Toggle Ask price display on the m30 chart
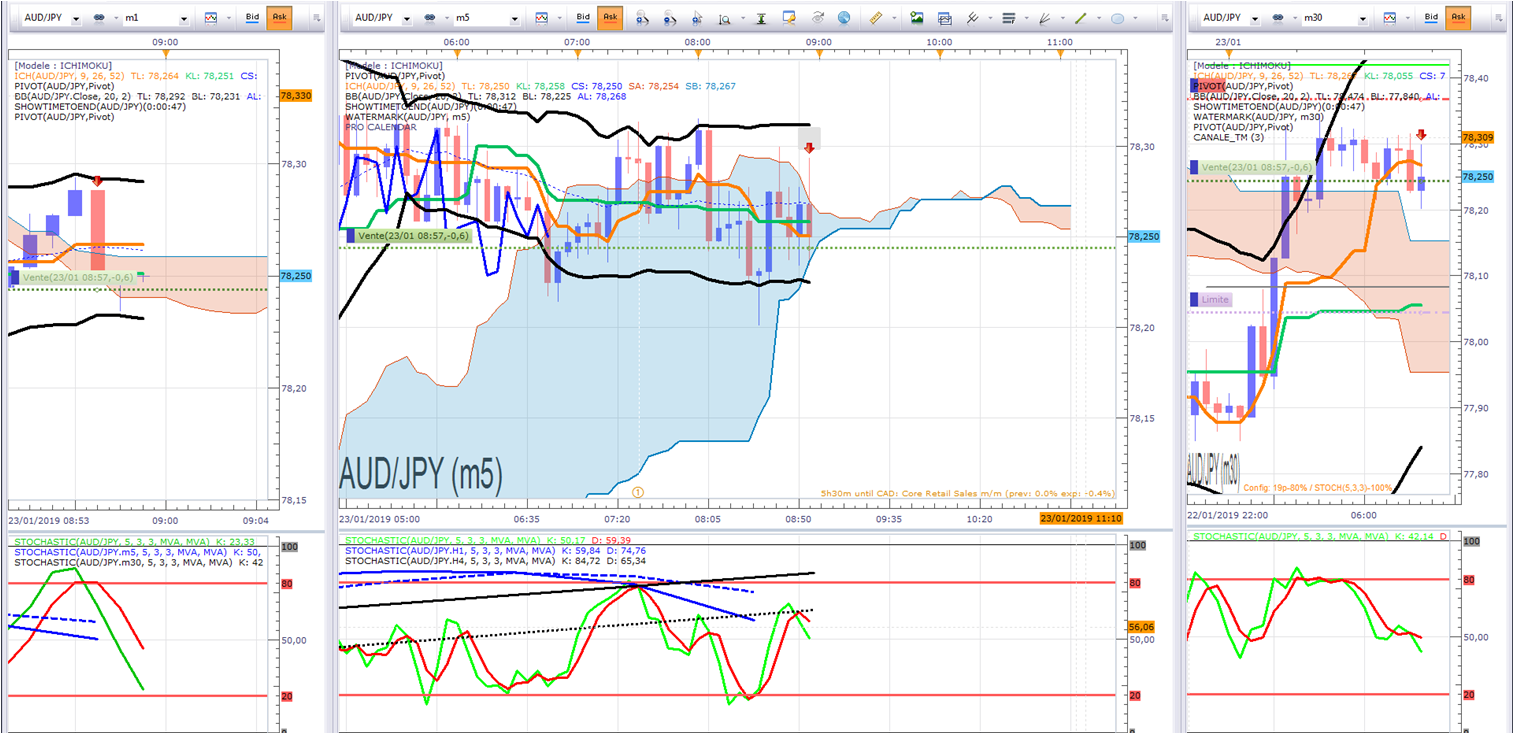Viewport: 1514px width, 734px height. pyautogui.click(x=1458, y=18)
